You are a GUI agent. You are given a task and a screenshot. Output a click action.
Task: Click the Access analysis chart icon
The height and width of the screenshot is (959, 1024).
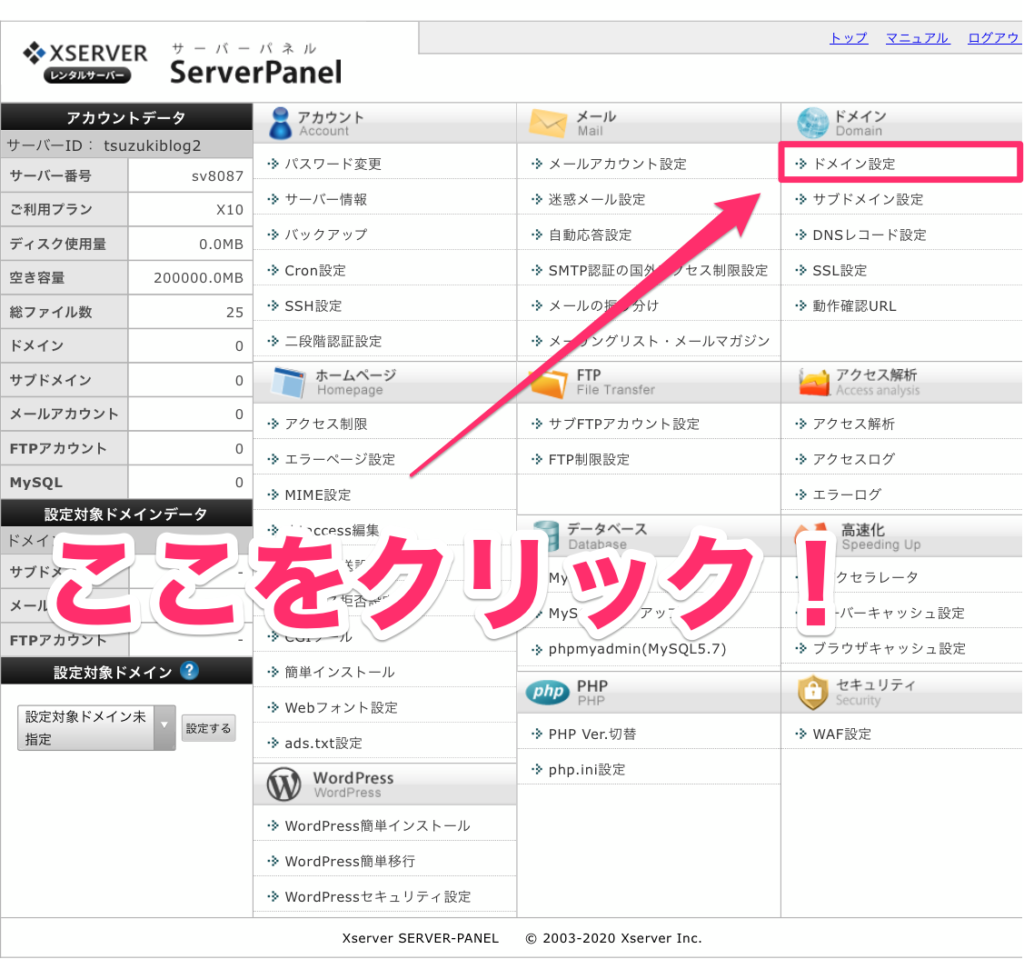[x=814, y=382]
